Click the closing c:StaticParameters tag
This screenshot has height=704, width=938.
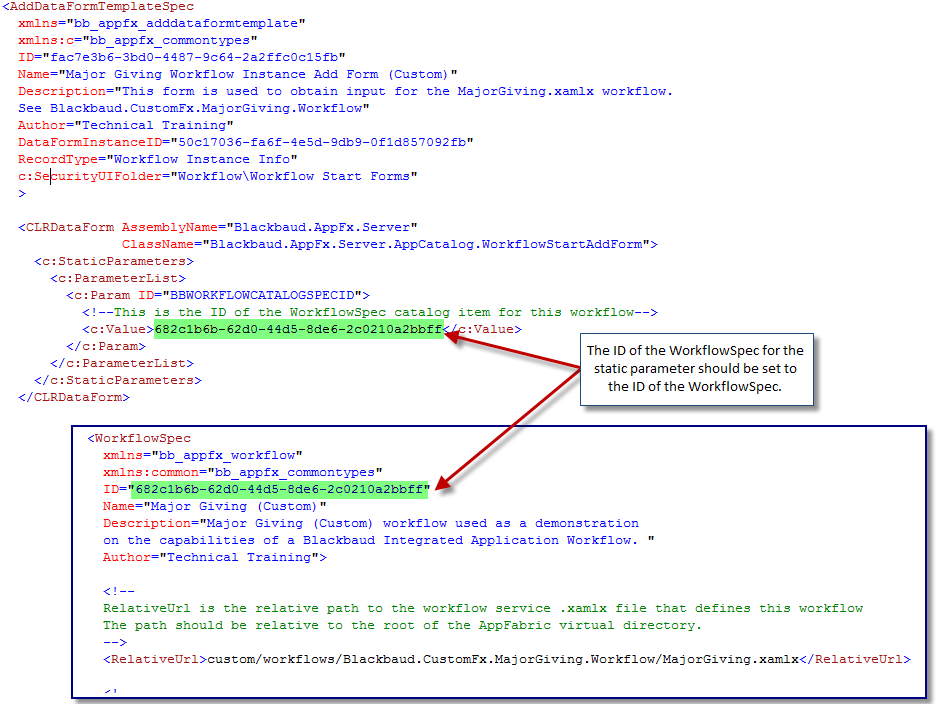click(118, 380)
